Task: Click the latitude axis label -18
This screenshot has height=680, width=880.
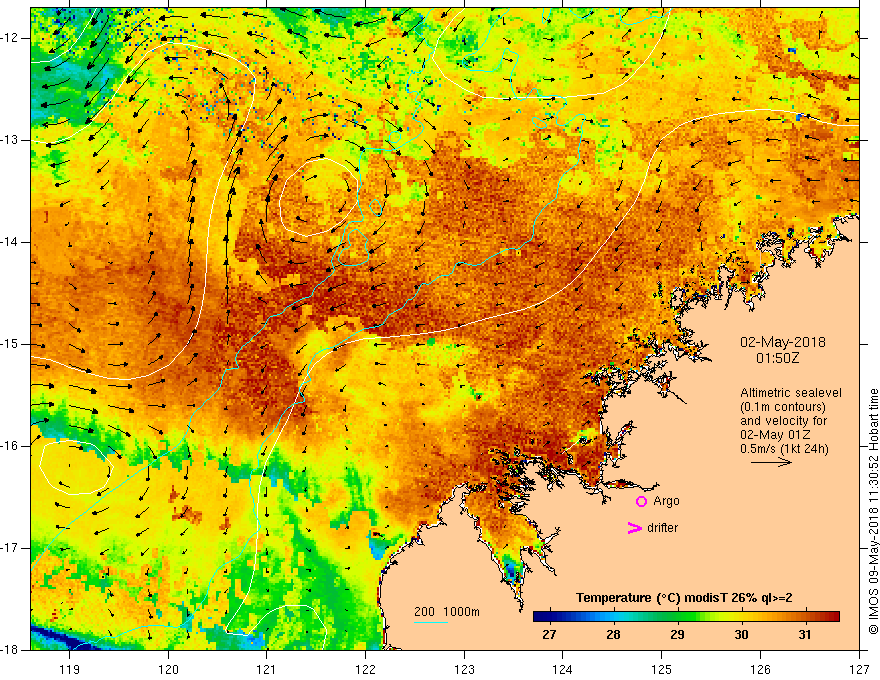Action: coord(11,650)
